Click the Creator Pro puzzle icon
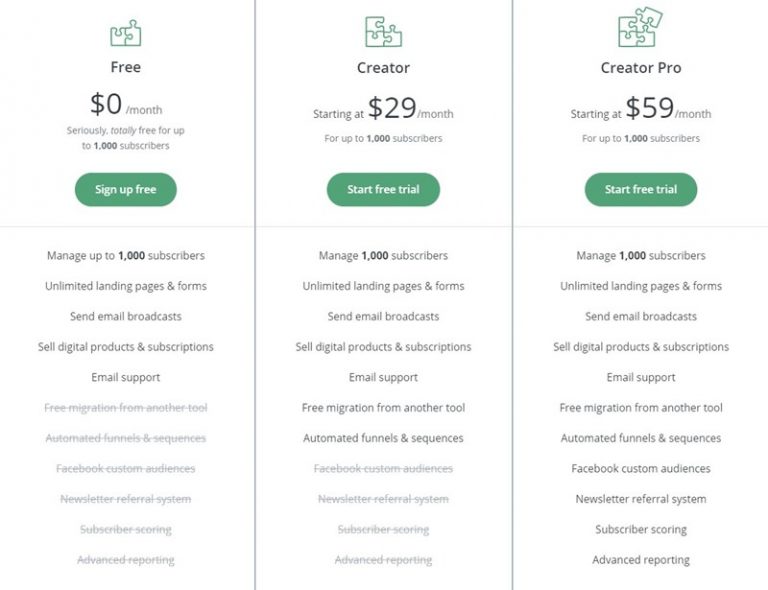Viewport: 768px width, 590px height. point(640,28)
